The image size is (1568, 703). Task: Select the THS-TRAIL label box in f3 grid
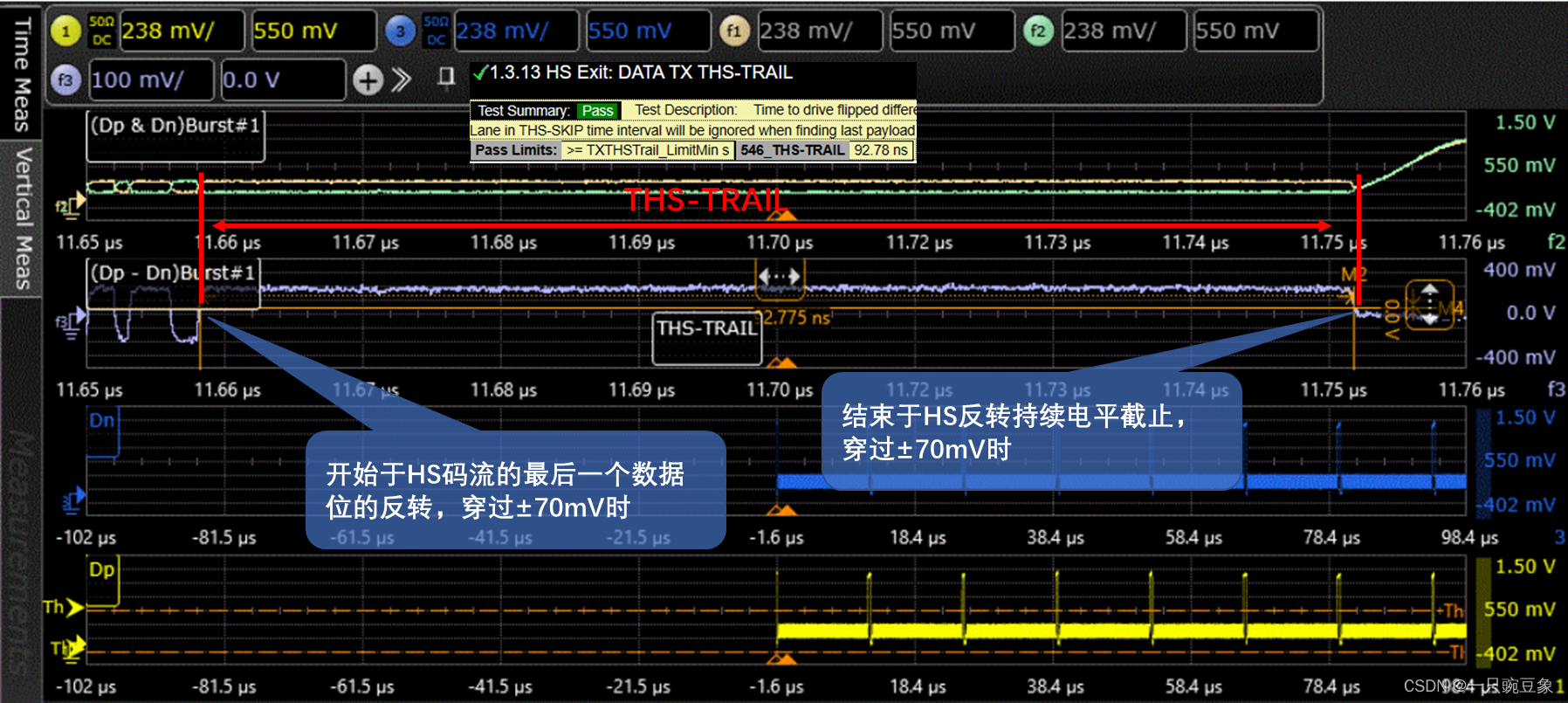[707, 338]
